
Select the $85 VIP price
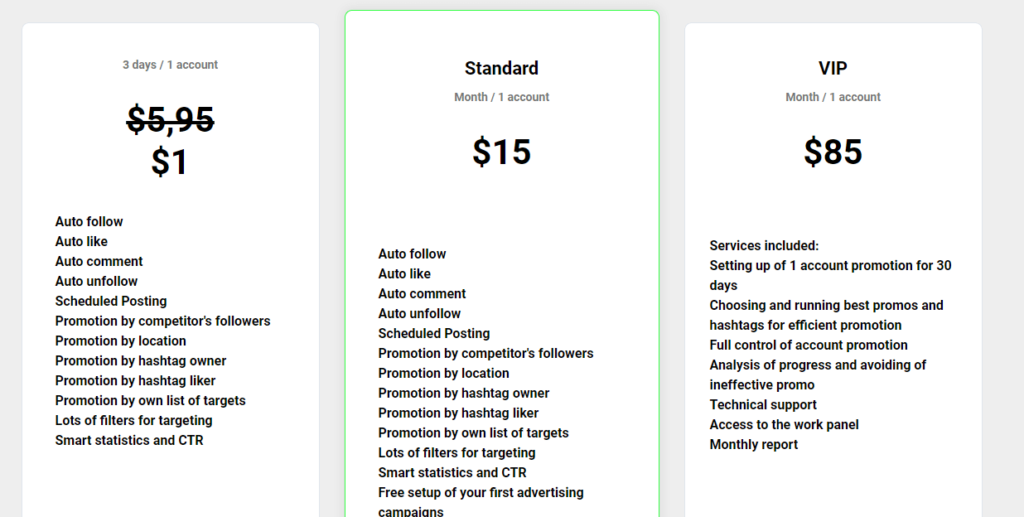click(833, 151)
